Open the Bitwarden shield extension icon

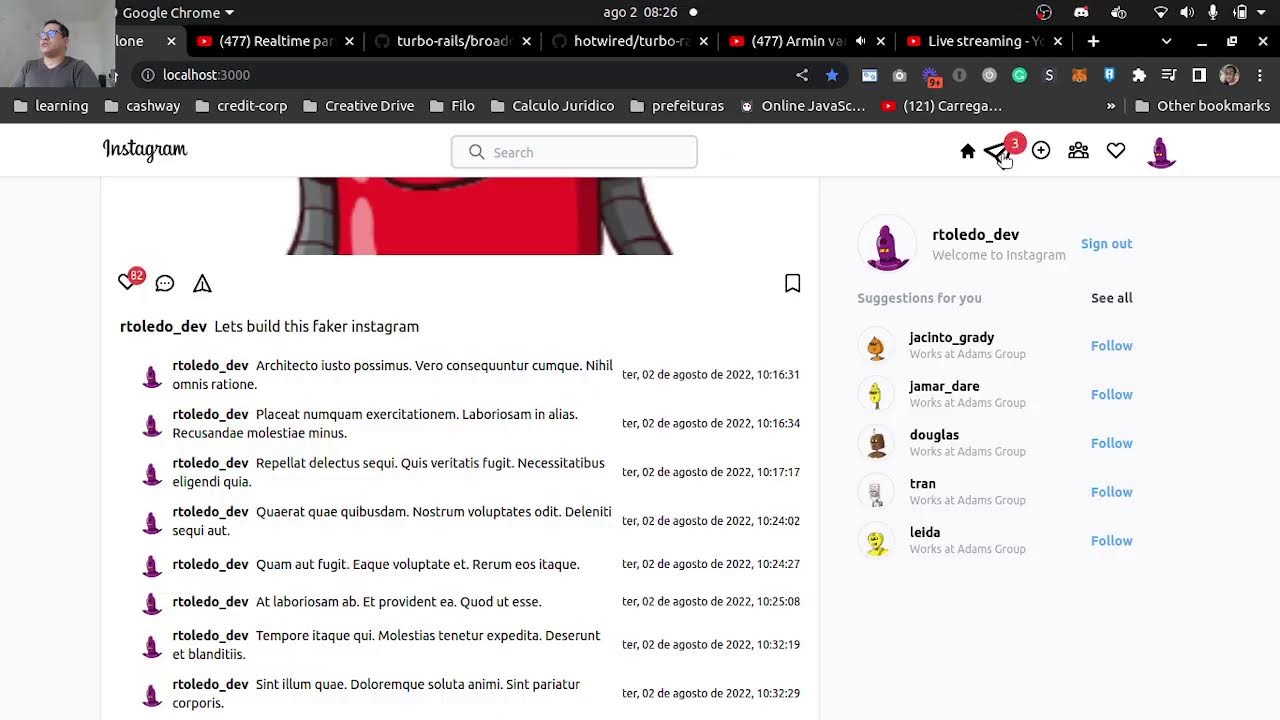pyautogui.click(x=1109, y=75)
